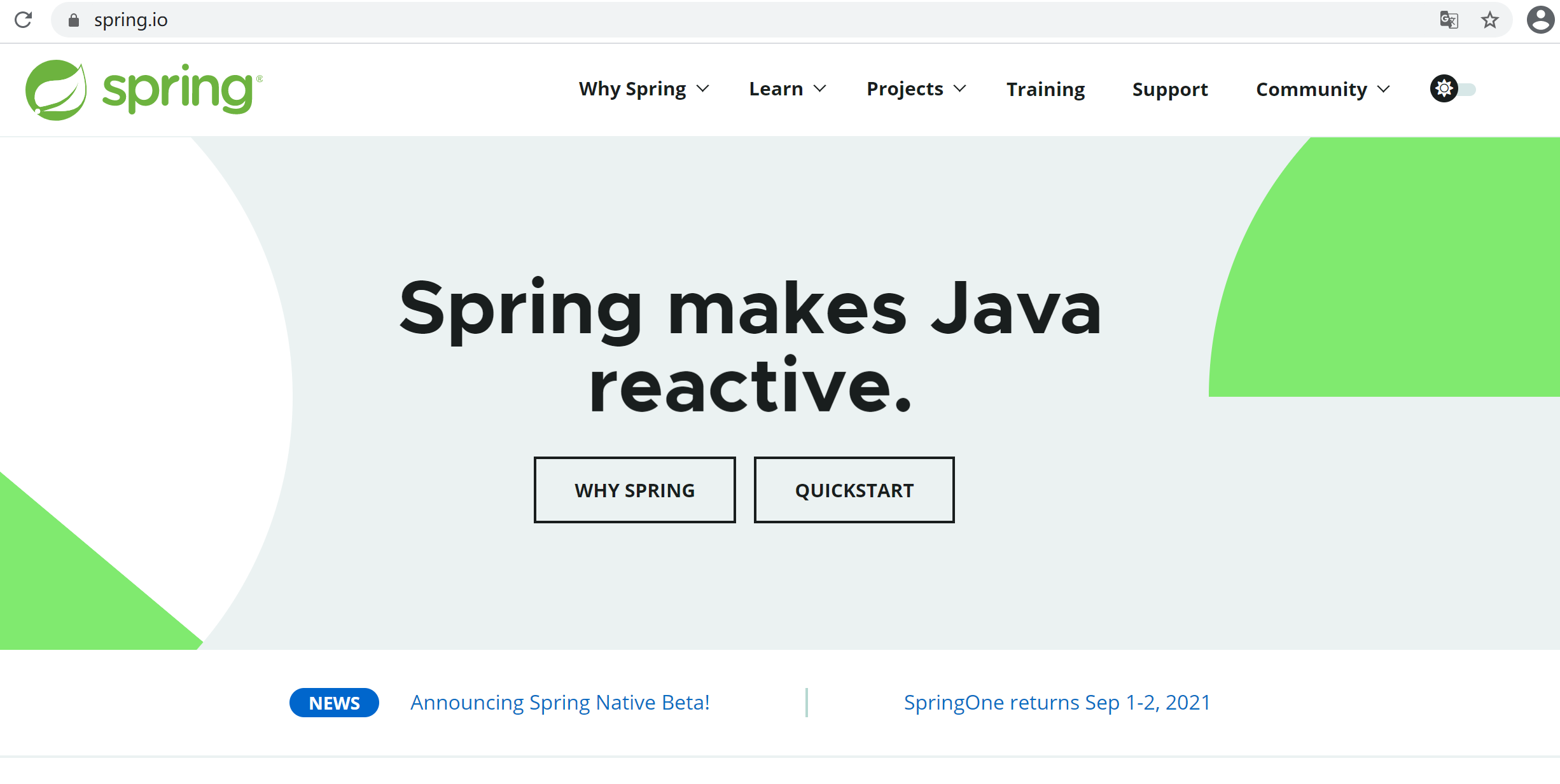This screenshot has height=784, width=1560.
Task: Open SpringOne returns Sep 1-2, 2021 link
Action: [x=1057, y=703]
